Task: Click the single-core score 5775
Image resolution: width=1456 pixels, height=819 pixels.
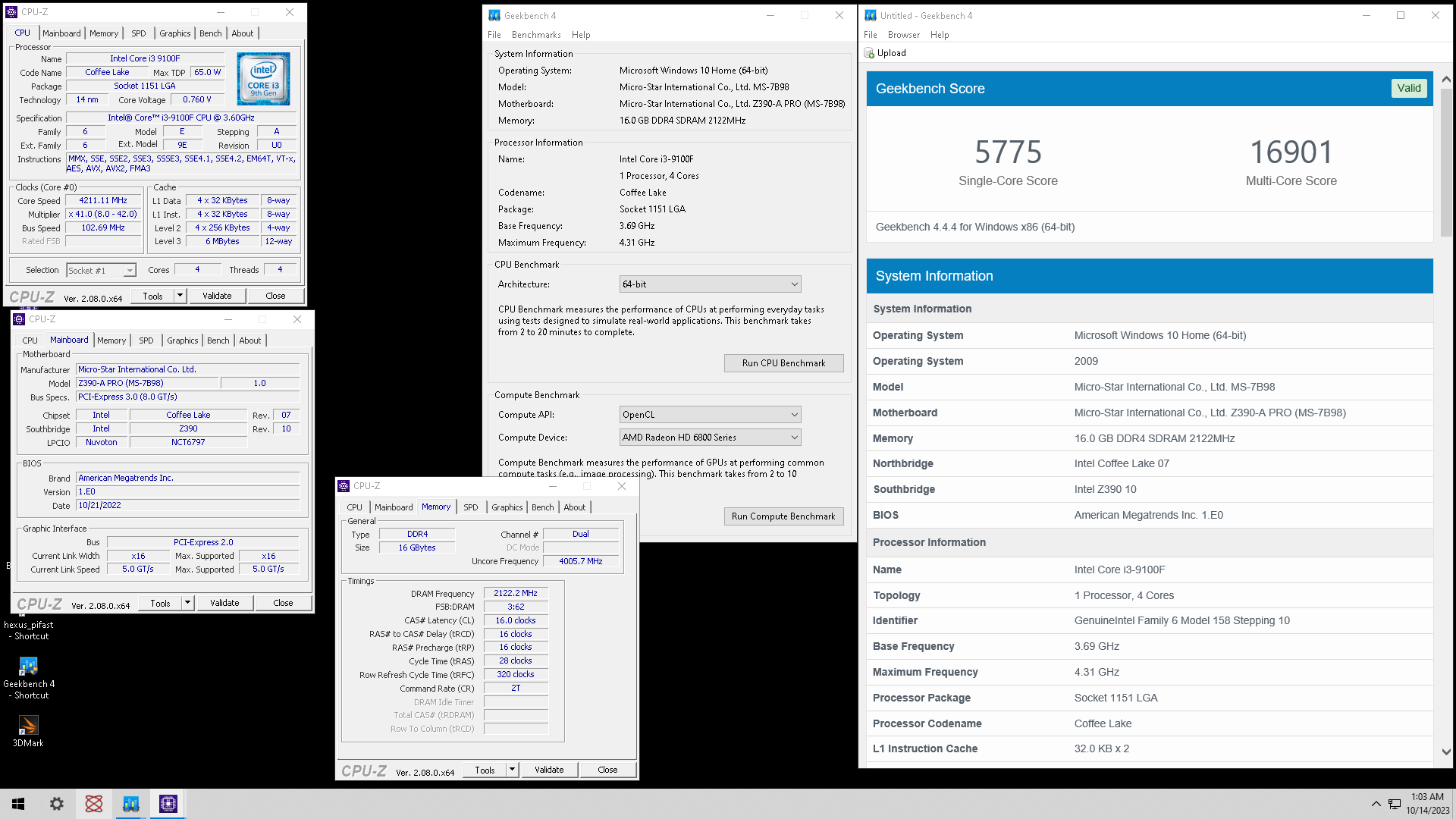Action: 1008,152
